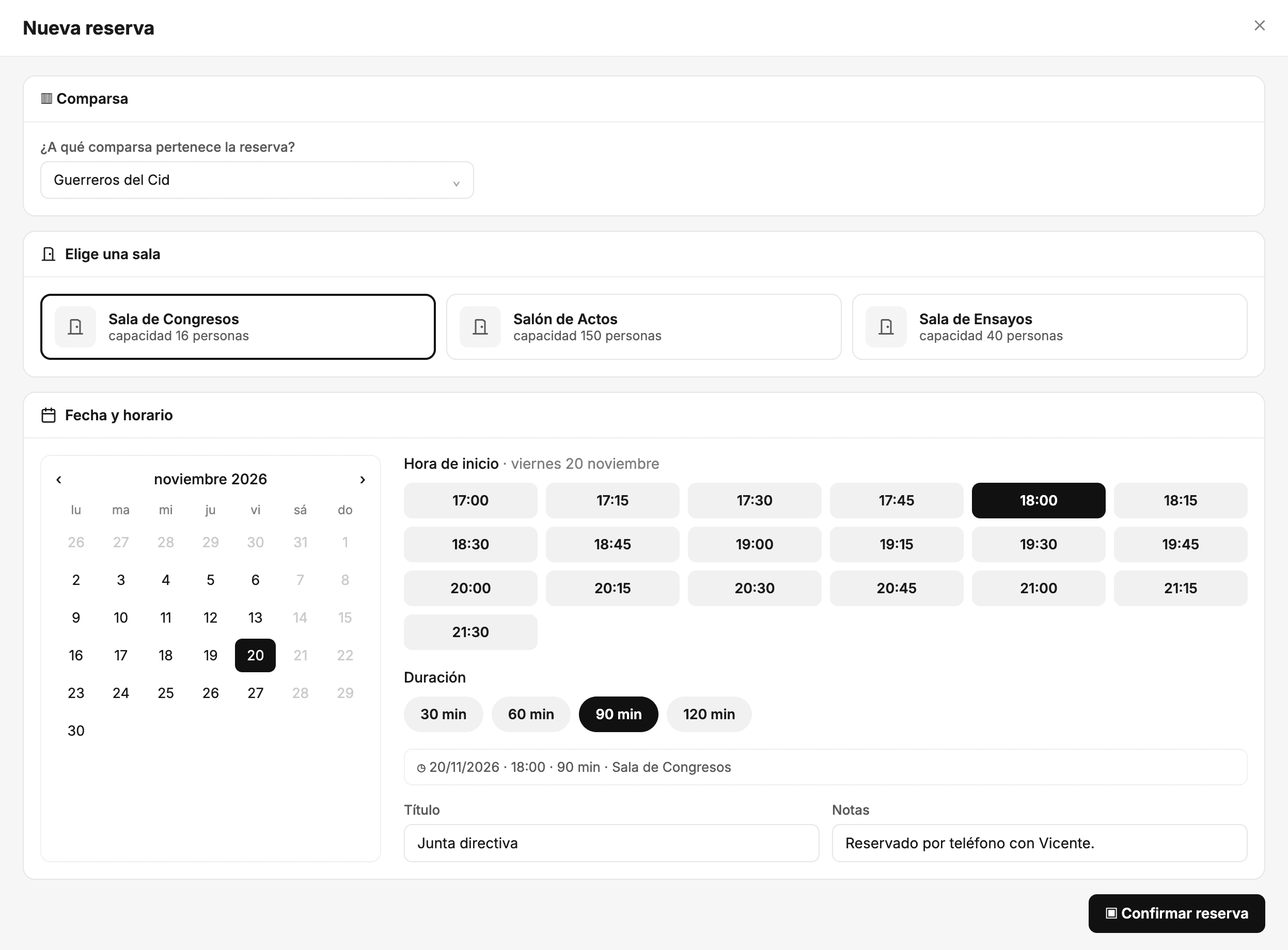Viewport: 1288px width, 950px height.
Task: Choose the 19:00 time slot
Action: coord(754,544)
